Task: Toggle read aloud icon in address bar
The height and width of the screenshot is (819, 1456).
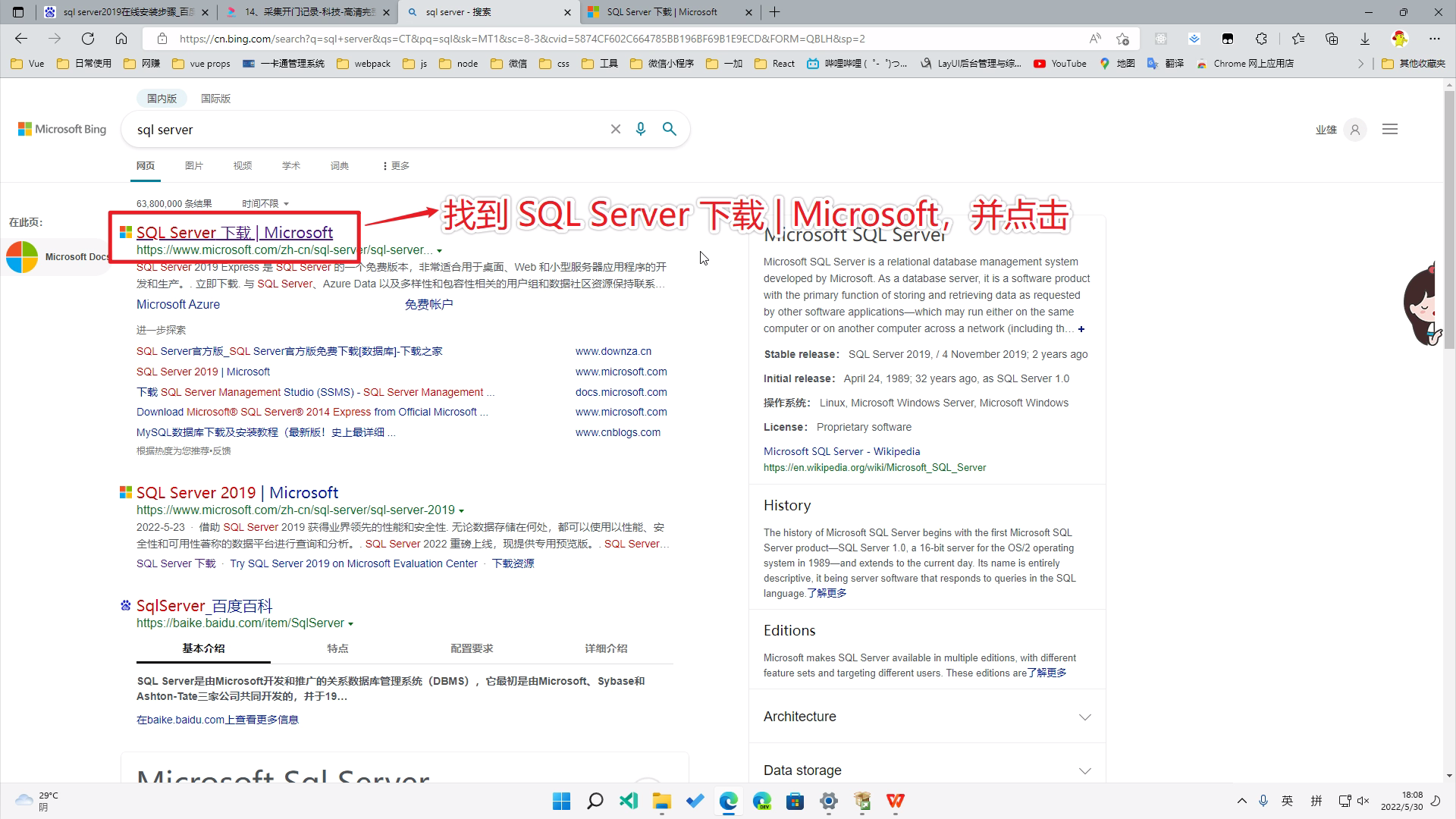Action: pos(1095,39)
